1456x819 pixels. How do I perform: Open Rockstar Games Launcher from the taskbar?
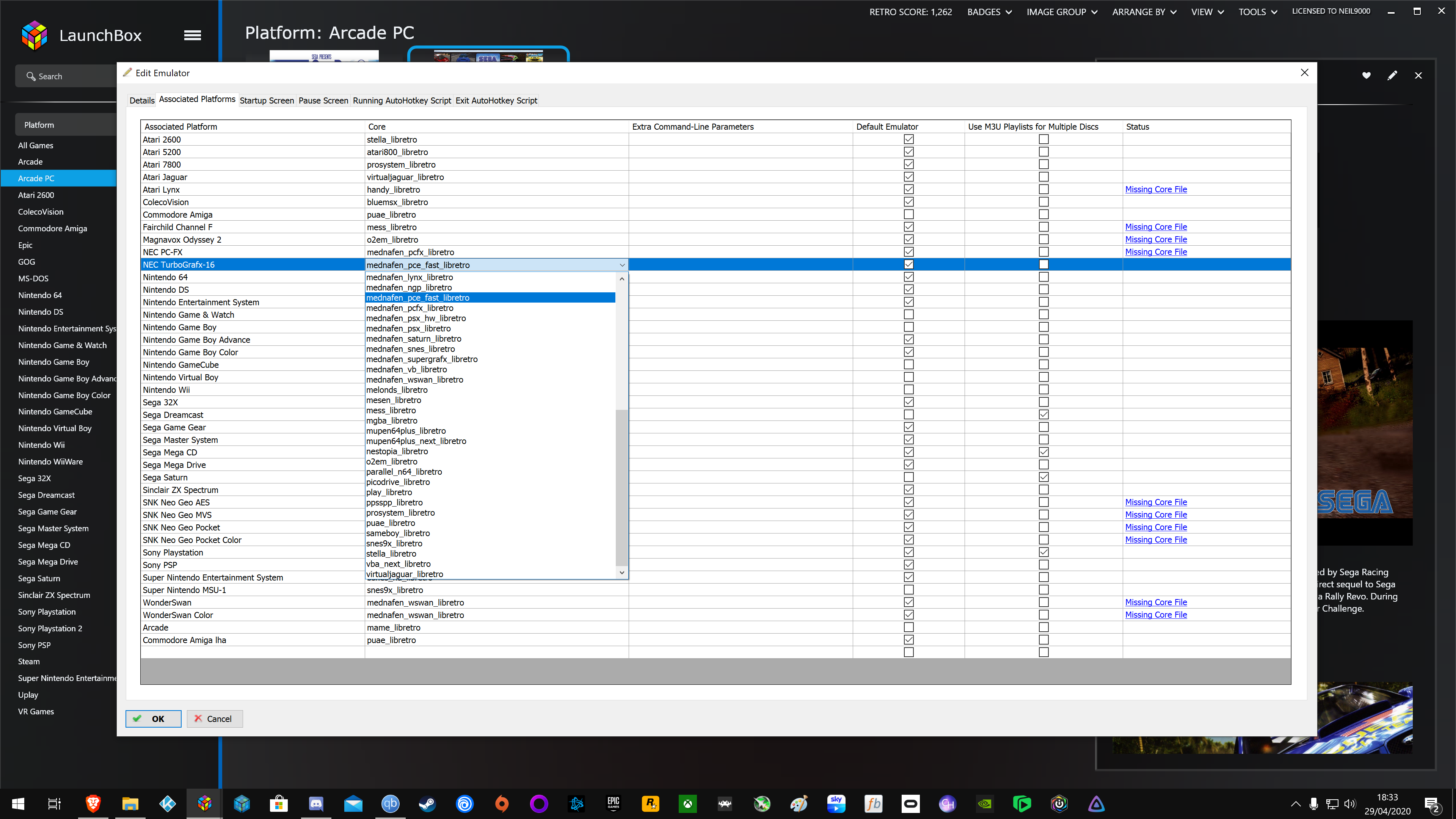point(651,804)
